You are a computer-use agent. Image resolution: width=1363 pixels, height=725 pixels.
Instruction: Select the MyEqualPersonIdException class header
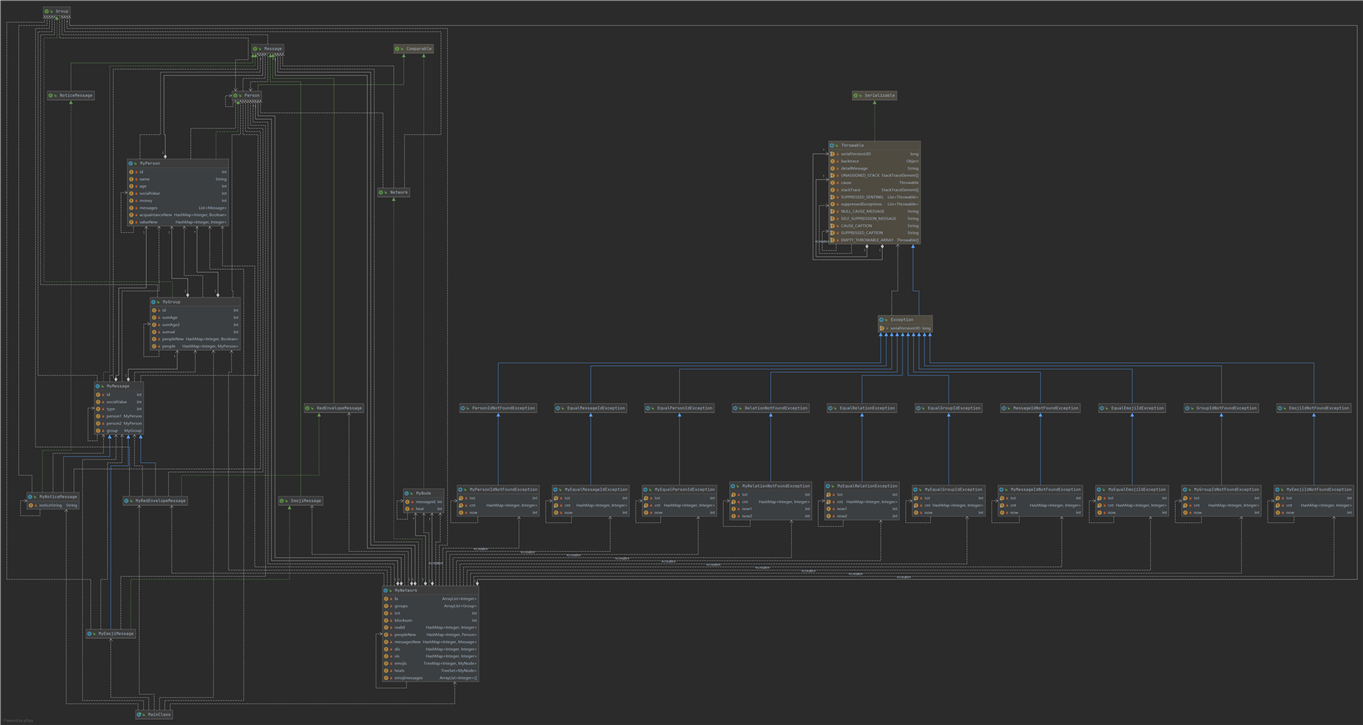(679, 490)
